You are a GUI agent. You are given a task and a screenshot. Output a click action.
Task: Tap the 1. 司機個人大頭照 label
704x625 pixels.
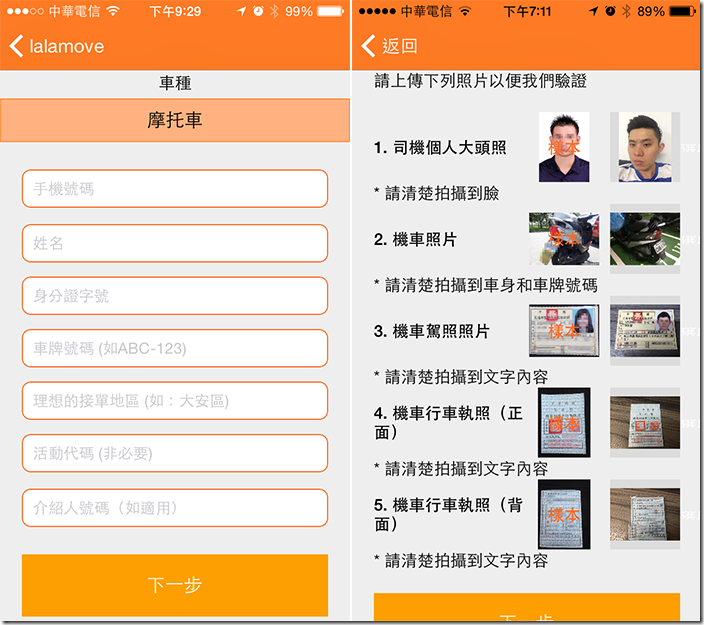click(440, 147)
